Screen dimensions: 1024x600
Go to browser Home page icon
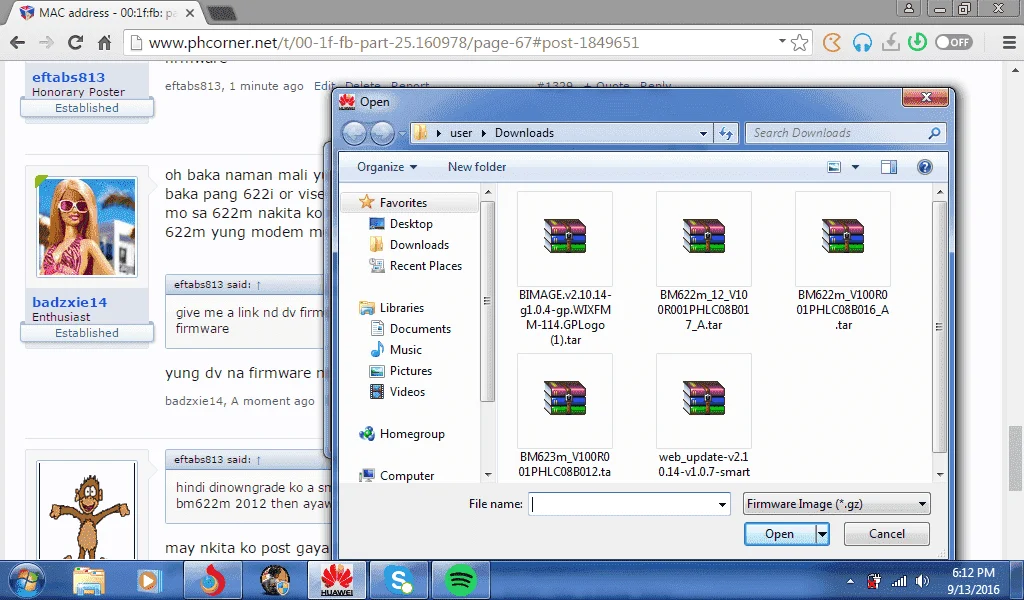click(104, 42)
